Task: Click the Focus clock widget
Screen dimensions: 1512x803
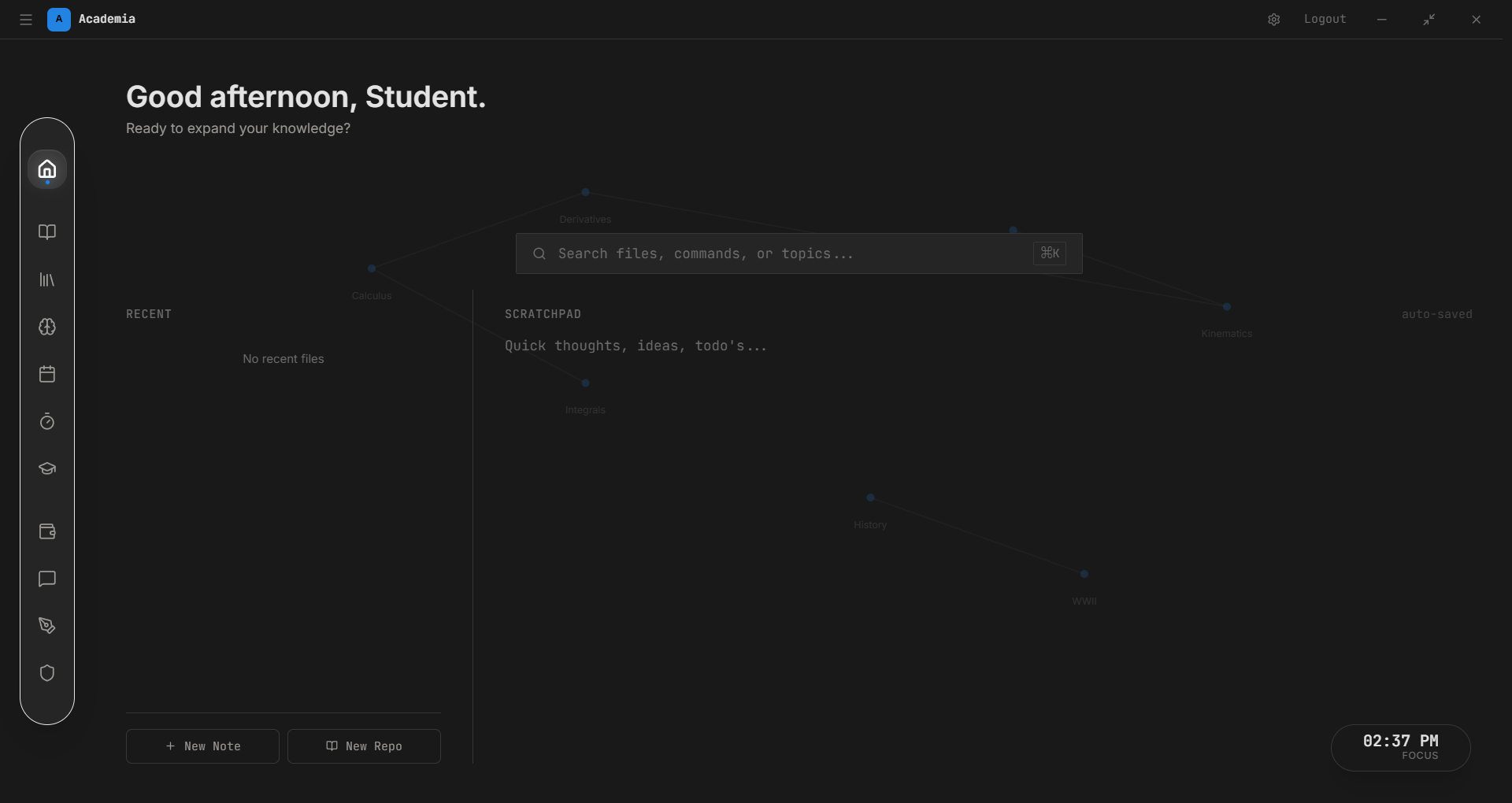Action: click(x=1400, y=747)
